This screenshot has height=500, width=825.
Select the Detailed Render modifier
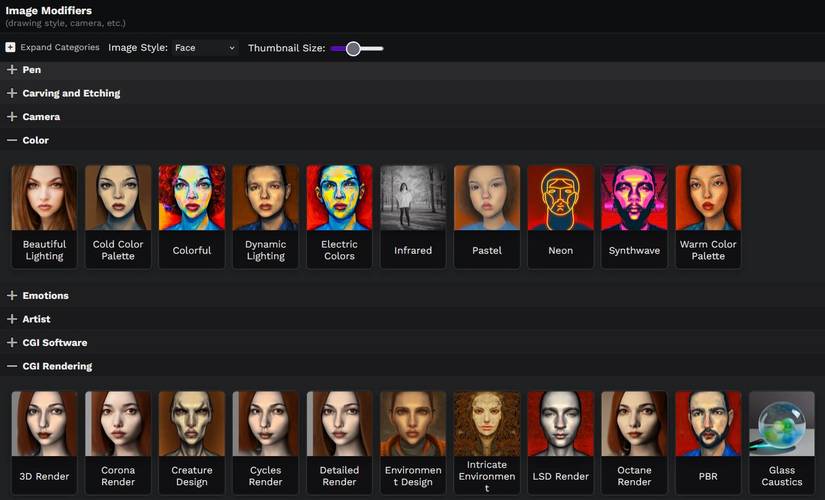pos(339,442)
